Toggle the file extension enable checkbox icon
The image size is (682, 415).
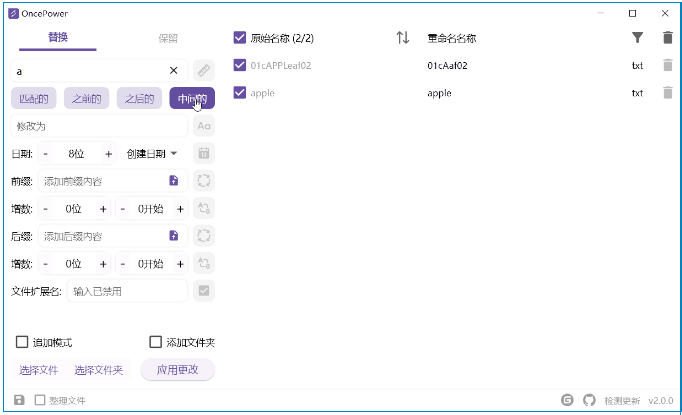[x=204, y=291]
